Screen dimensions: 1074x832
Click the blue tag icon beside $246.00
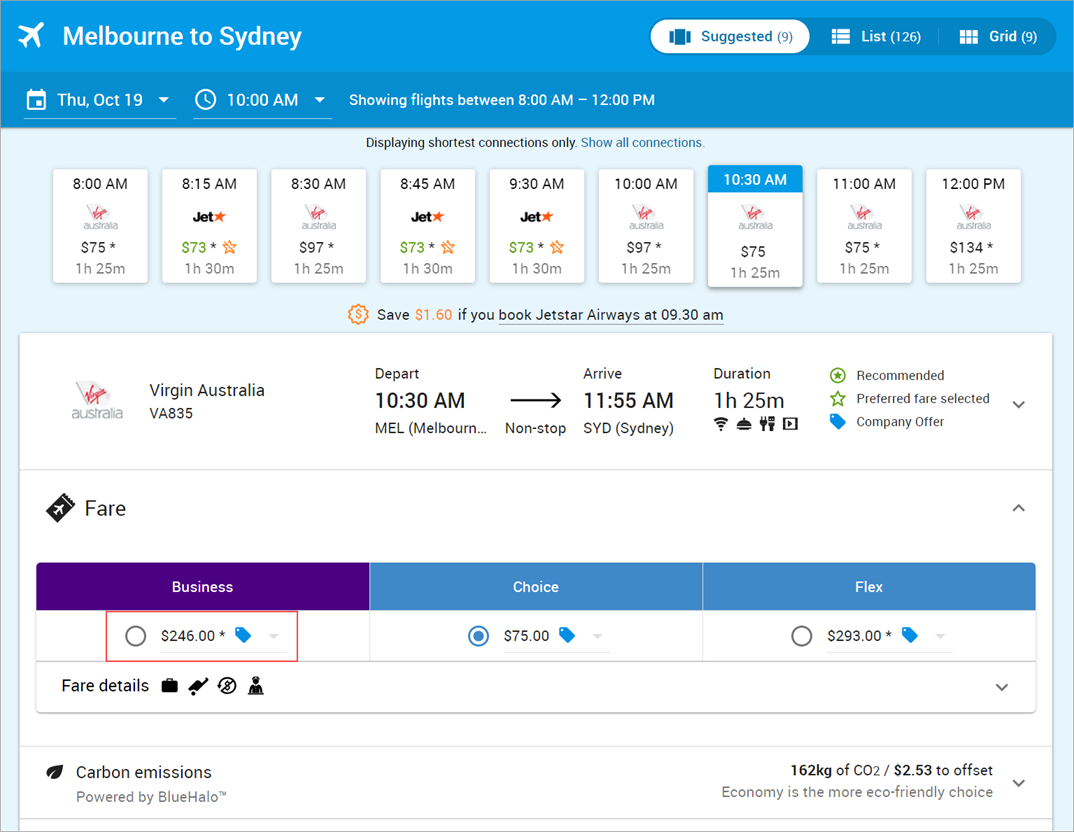coord(243,635)
